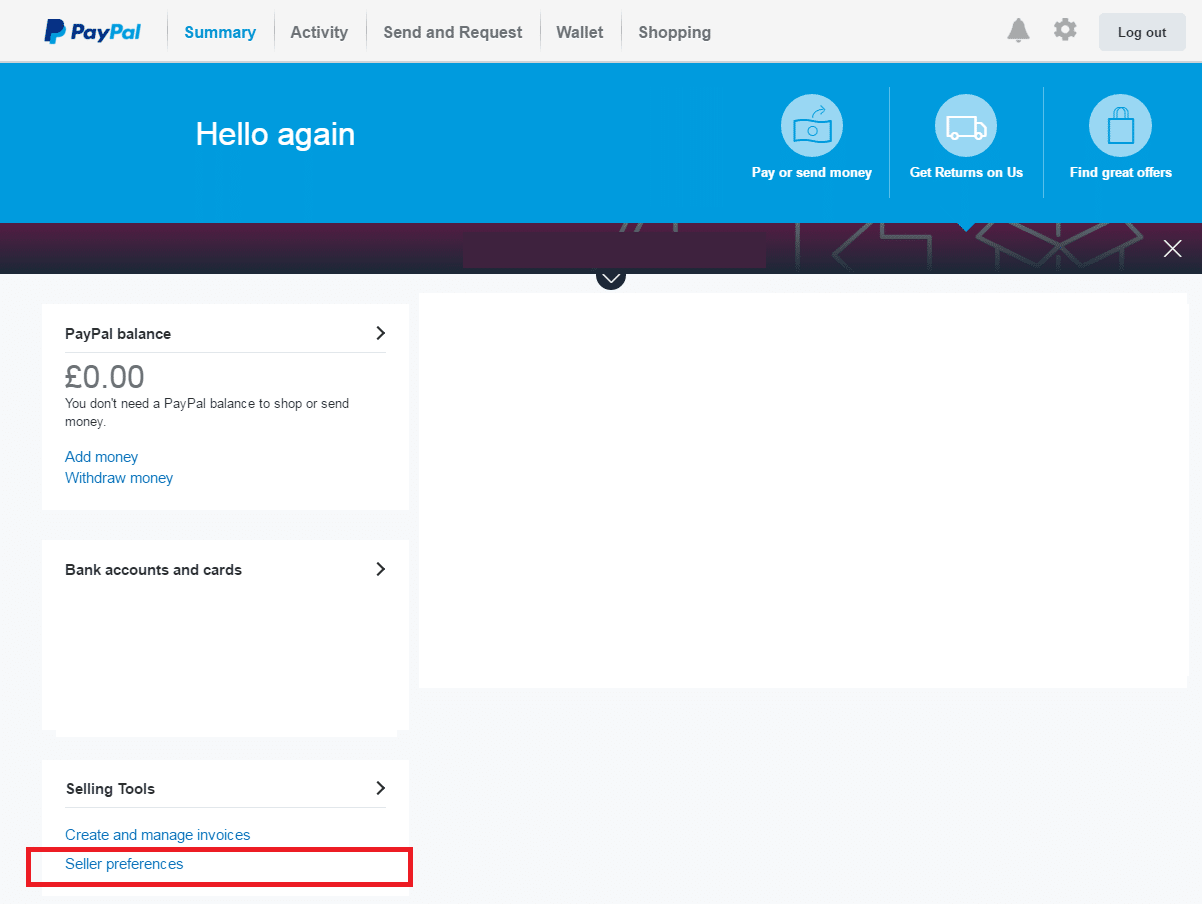This screenshot has width=1202, height=904.
Task: Expand the Selling Tools arrow
Action: point(380,788)
